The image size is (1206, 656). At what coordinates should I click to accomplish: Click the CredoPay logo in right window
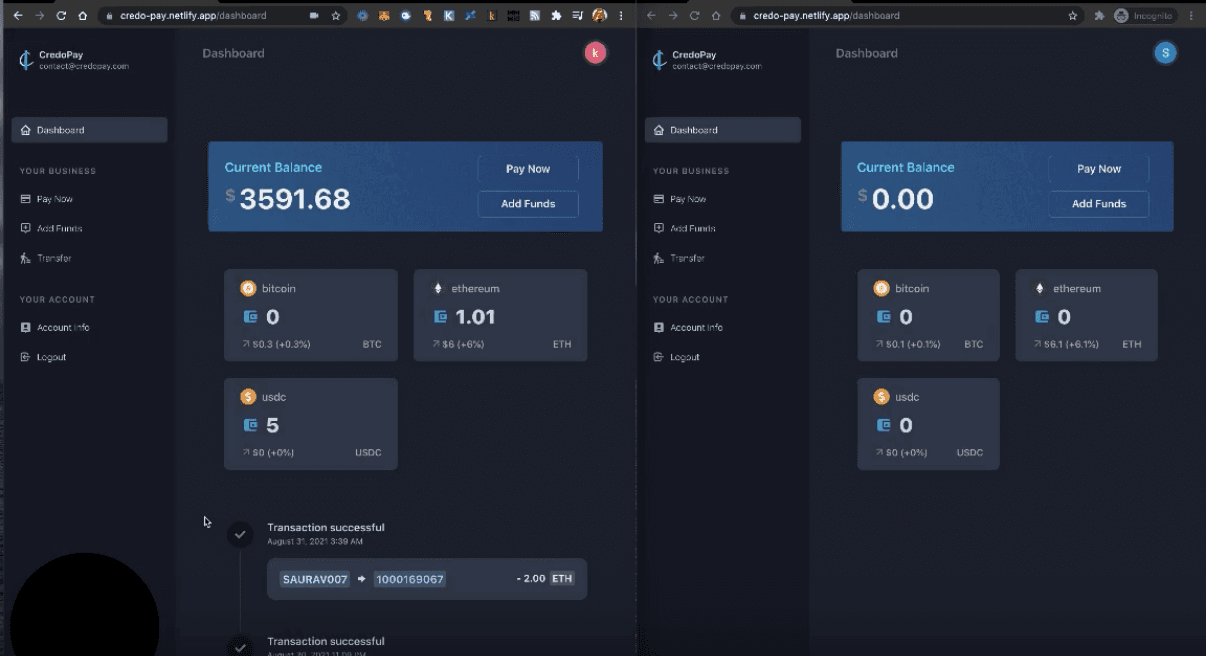pos(659,60)
